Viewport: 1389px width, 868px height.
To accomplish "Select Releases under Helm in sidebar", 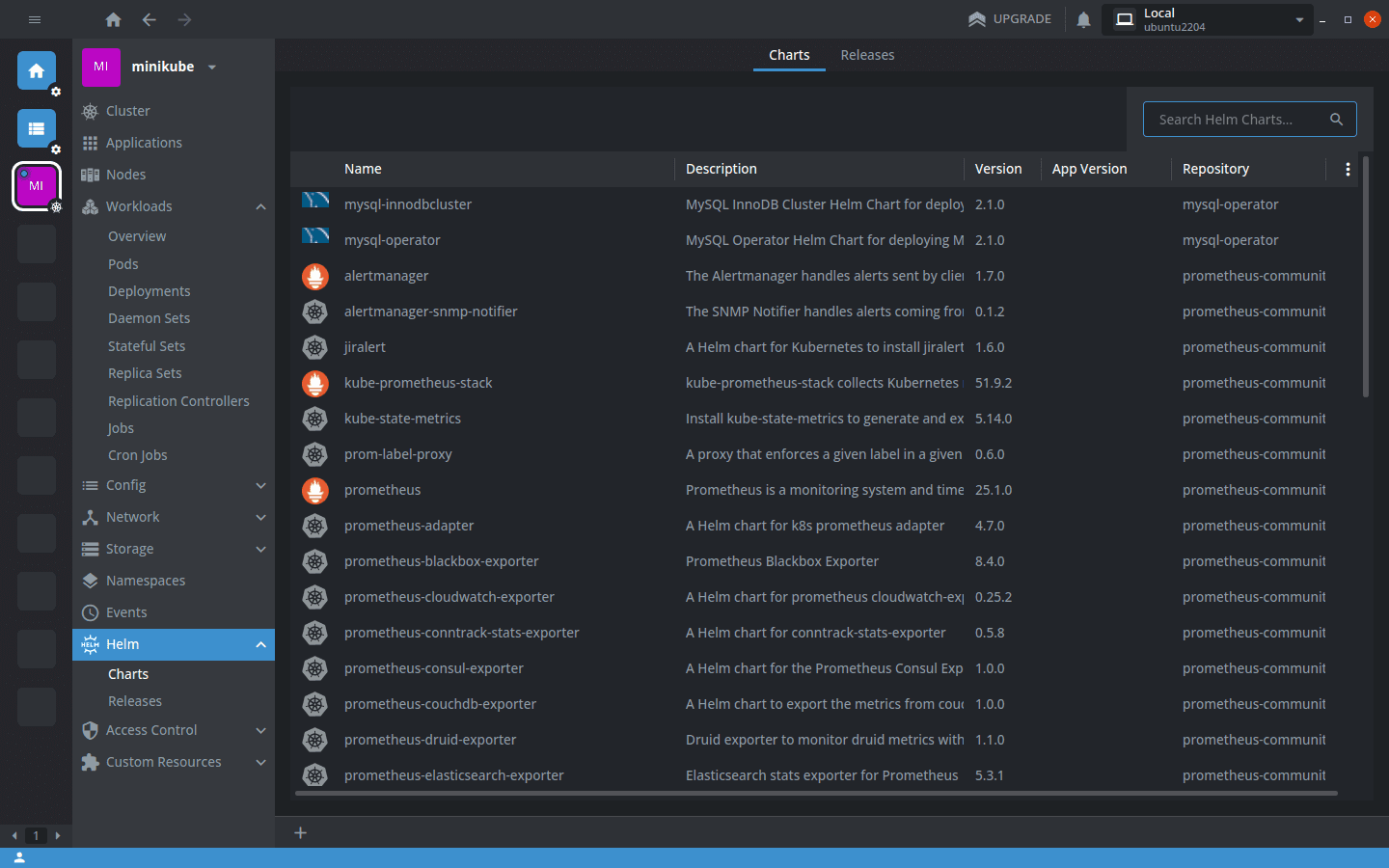I will pyautogui.click(x=135, y=701).
